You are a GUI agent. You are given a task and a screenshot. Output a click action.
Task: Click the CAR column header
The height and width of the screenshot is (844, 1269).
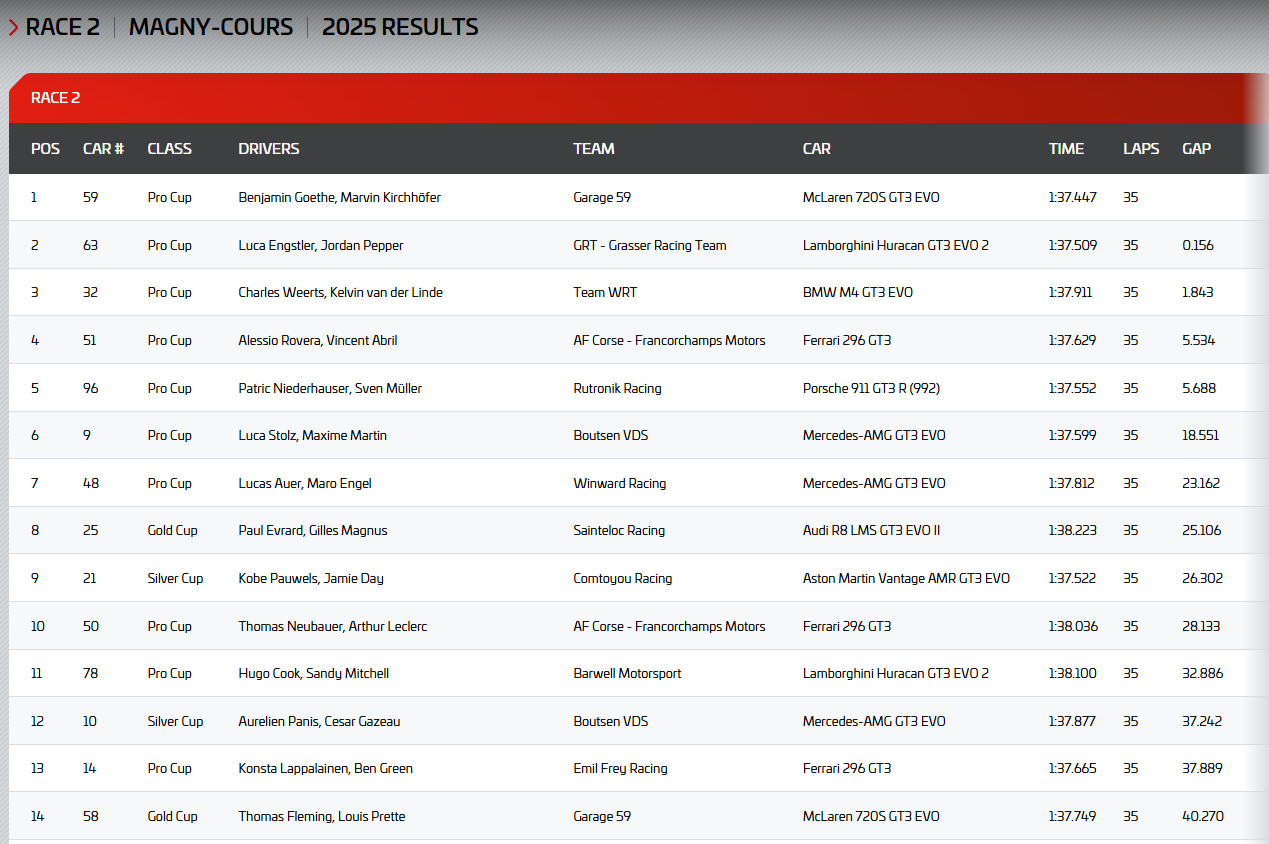817,149
